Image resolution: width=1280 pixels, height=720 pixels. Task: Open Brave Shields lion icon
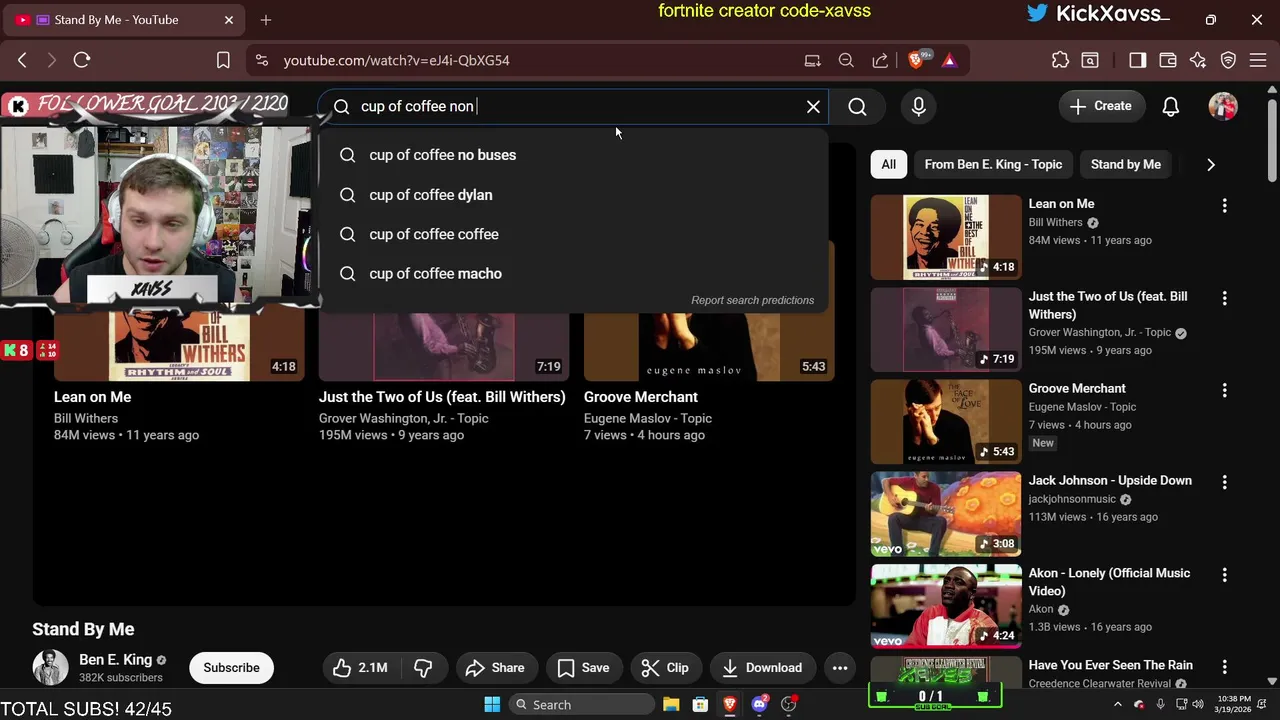tap(916, 60)
